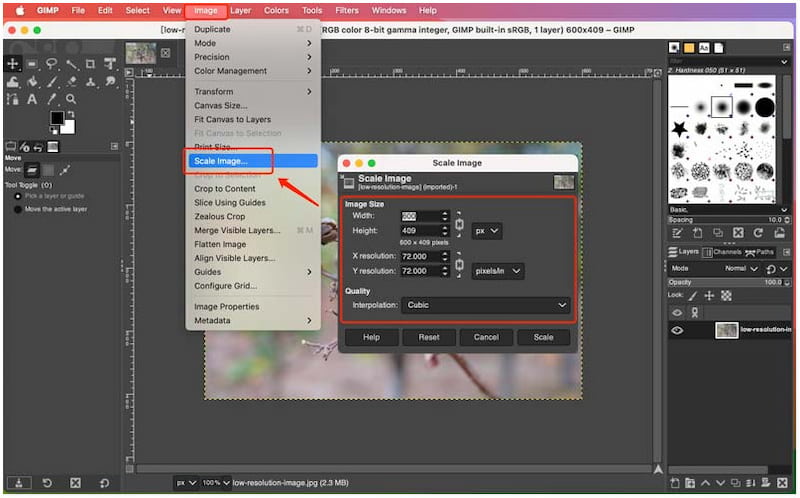
Task: Click the Reset button in Scale dialog
Action: click(x=428, y=337)
